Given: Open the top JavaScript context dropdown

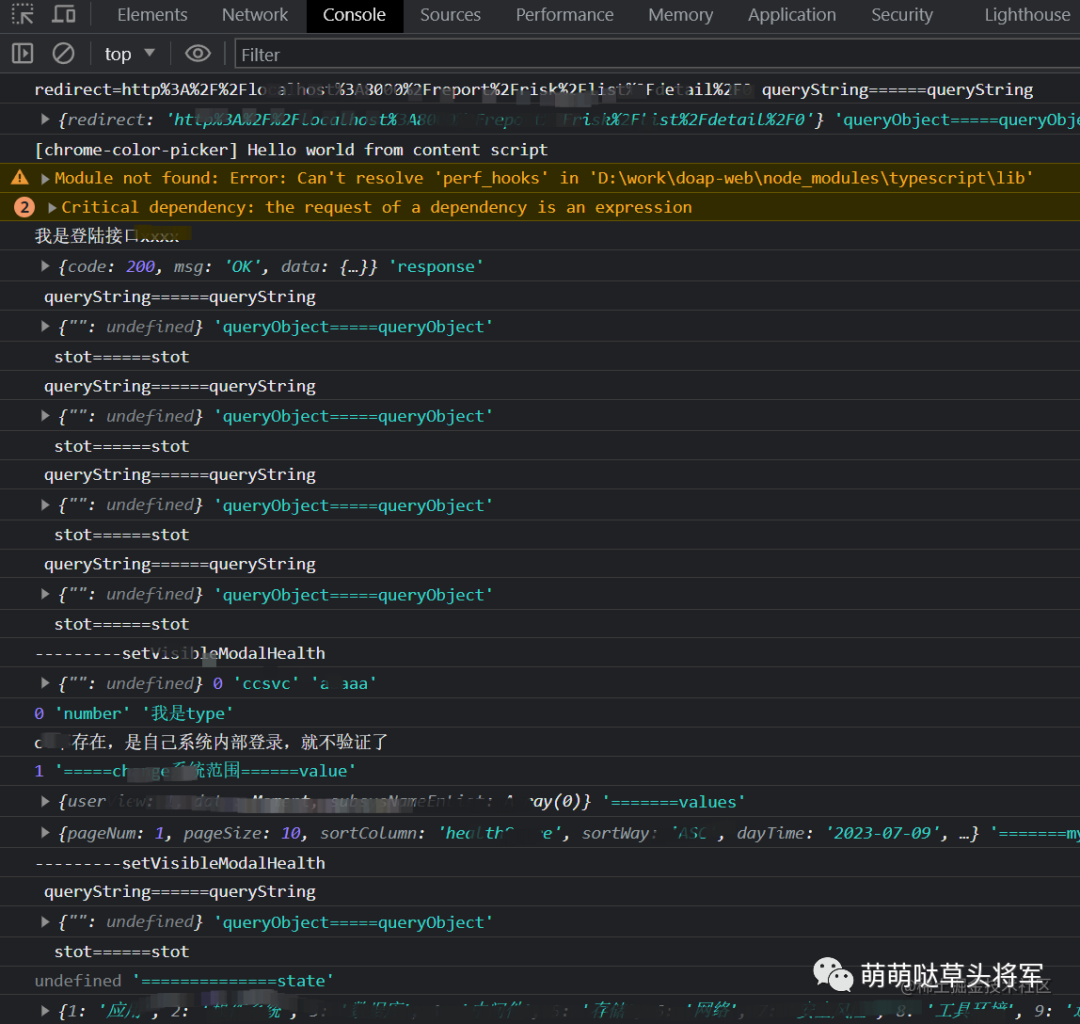Looking at the screenshot, I should (x=129, y=53).
